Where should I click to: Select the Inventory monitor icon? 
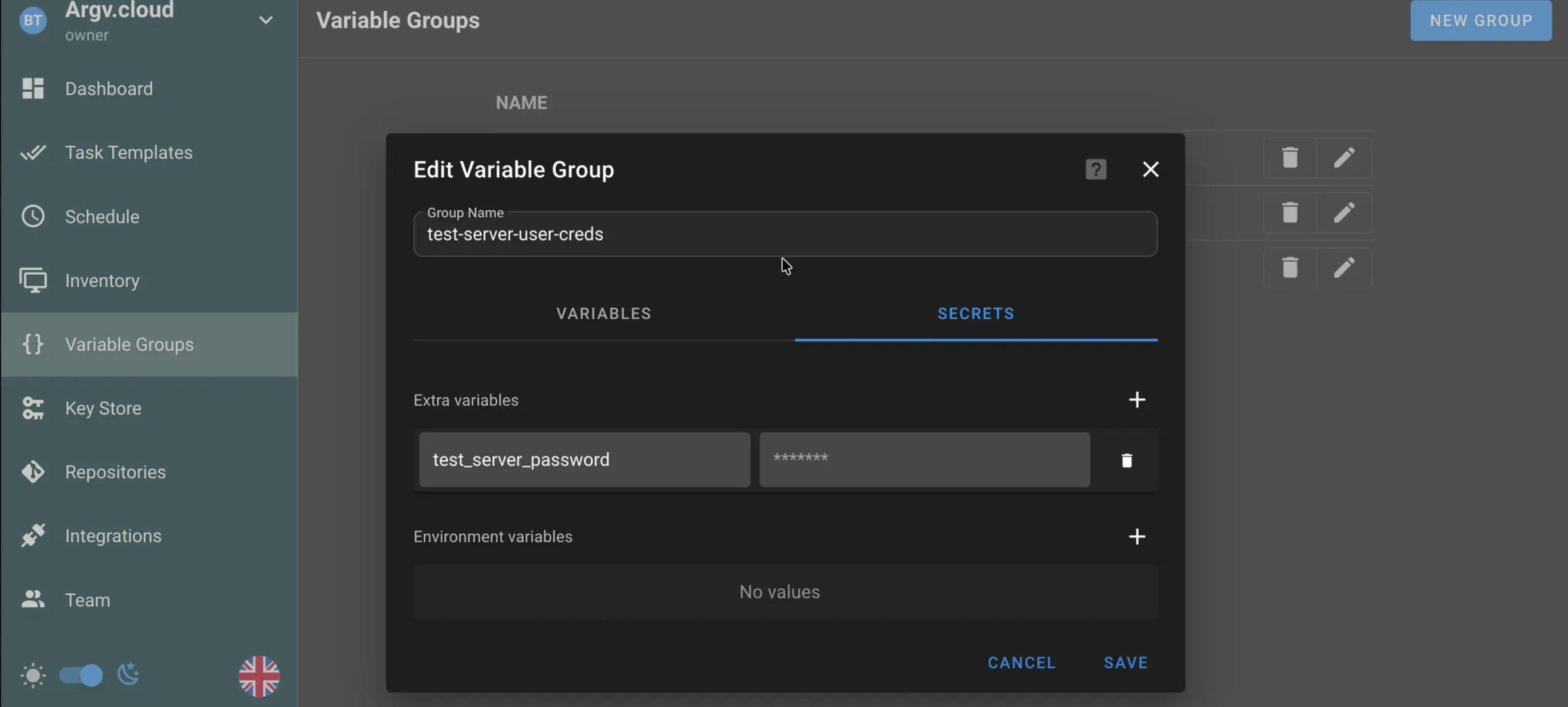click(x=34, y=281)
